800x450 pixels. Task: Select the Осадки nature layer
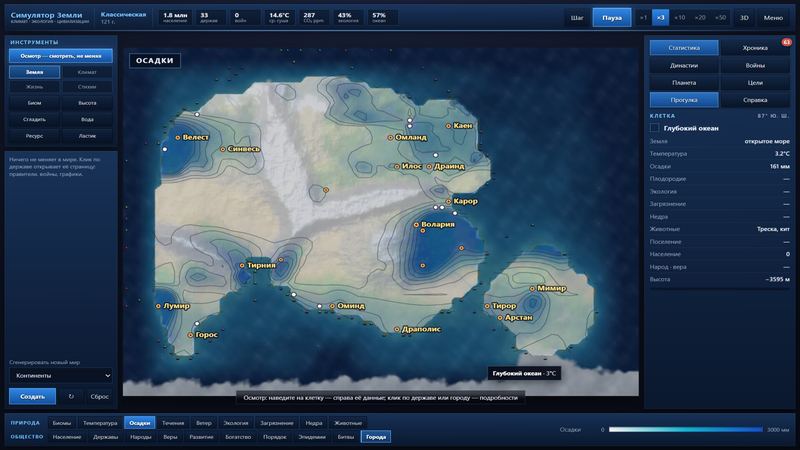(x=139, y=423)
